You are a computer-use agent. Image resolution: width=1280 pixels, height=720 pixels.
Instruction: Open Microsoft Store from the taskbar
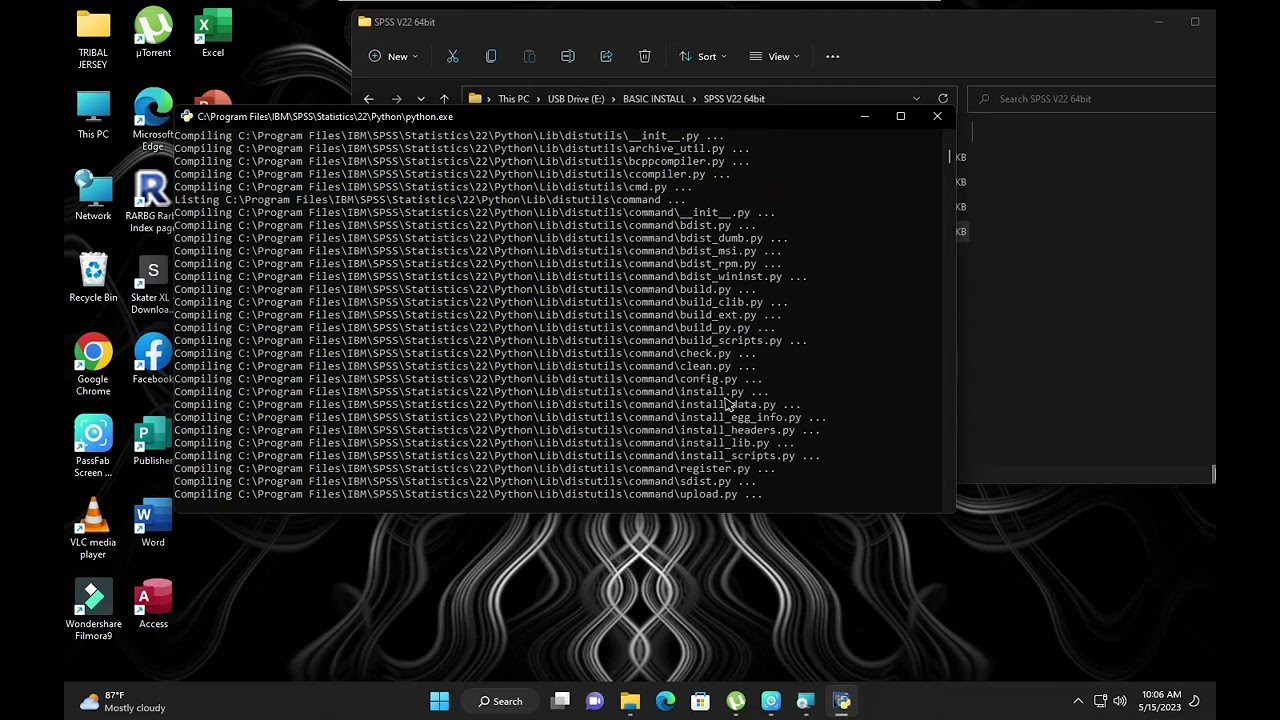tap(700, 701)
